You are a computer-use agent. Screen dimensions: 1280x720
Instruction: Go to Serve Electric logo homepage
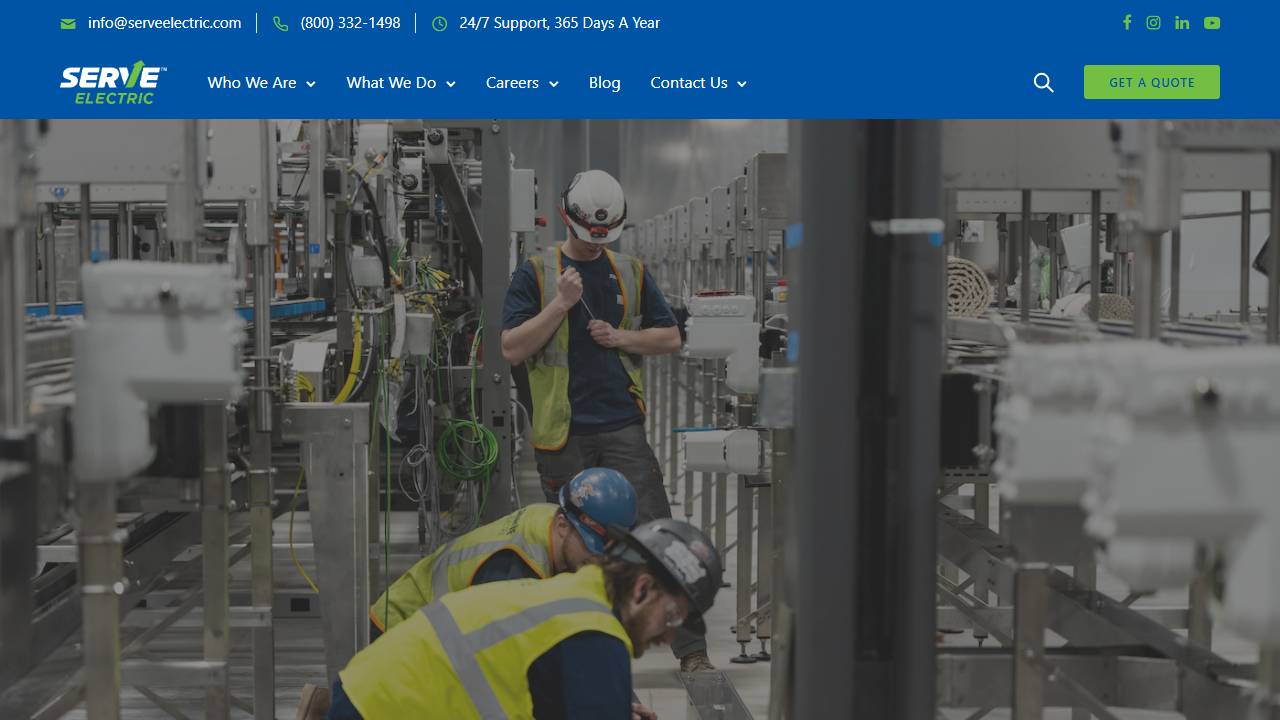113,82
